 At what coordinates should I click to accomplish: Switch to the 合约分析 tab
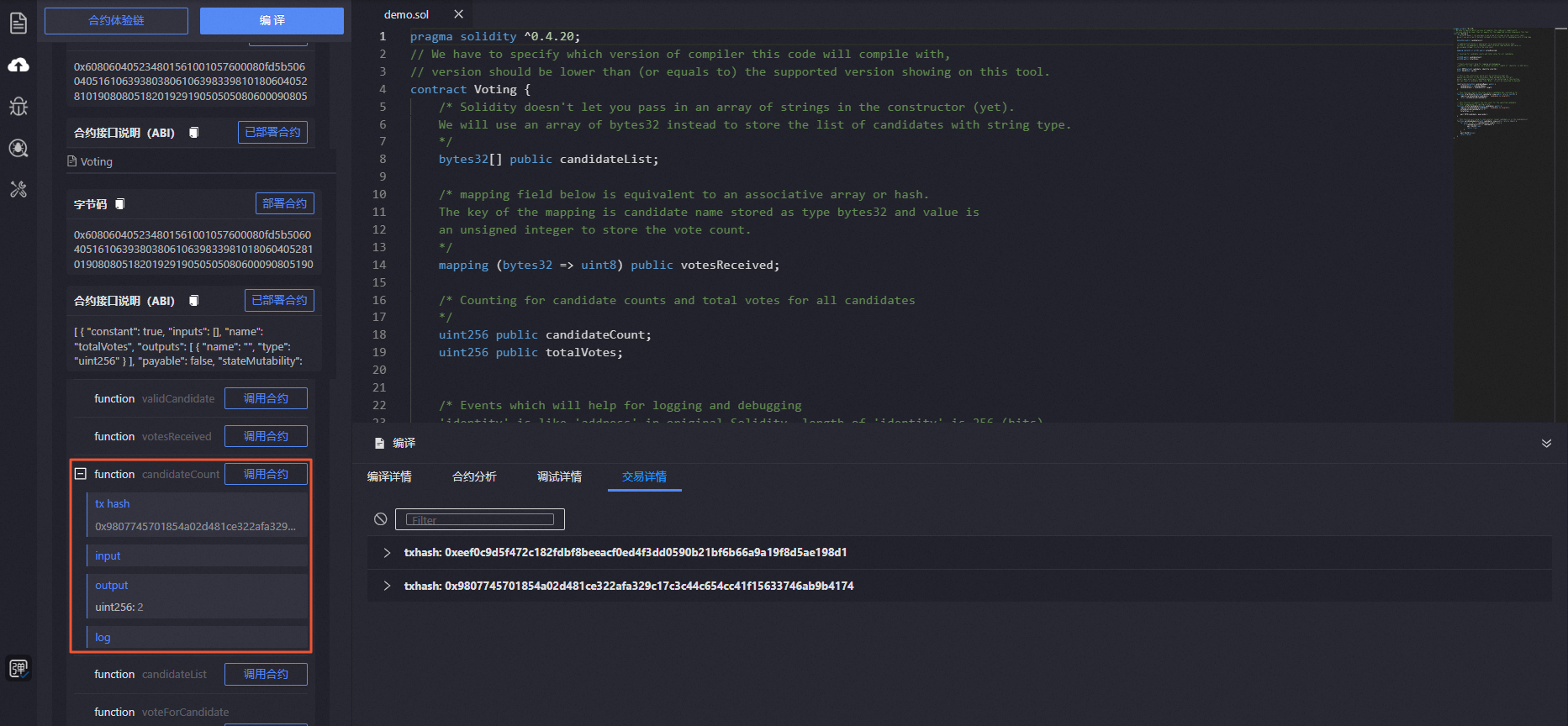474,476
